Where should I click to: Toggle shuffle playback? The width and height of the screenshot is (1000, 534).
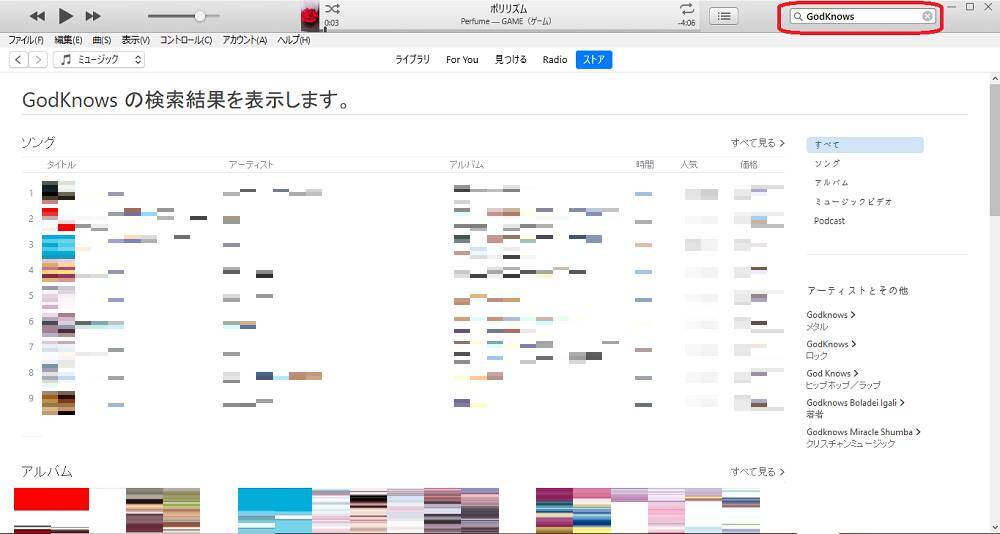point(332,9)
